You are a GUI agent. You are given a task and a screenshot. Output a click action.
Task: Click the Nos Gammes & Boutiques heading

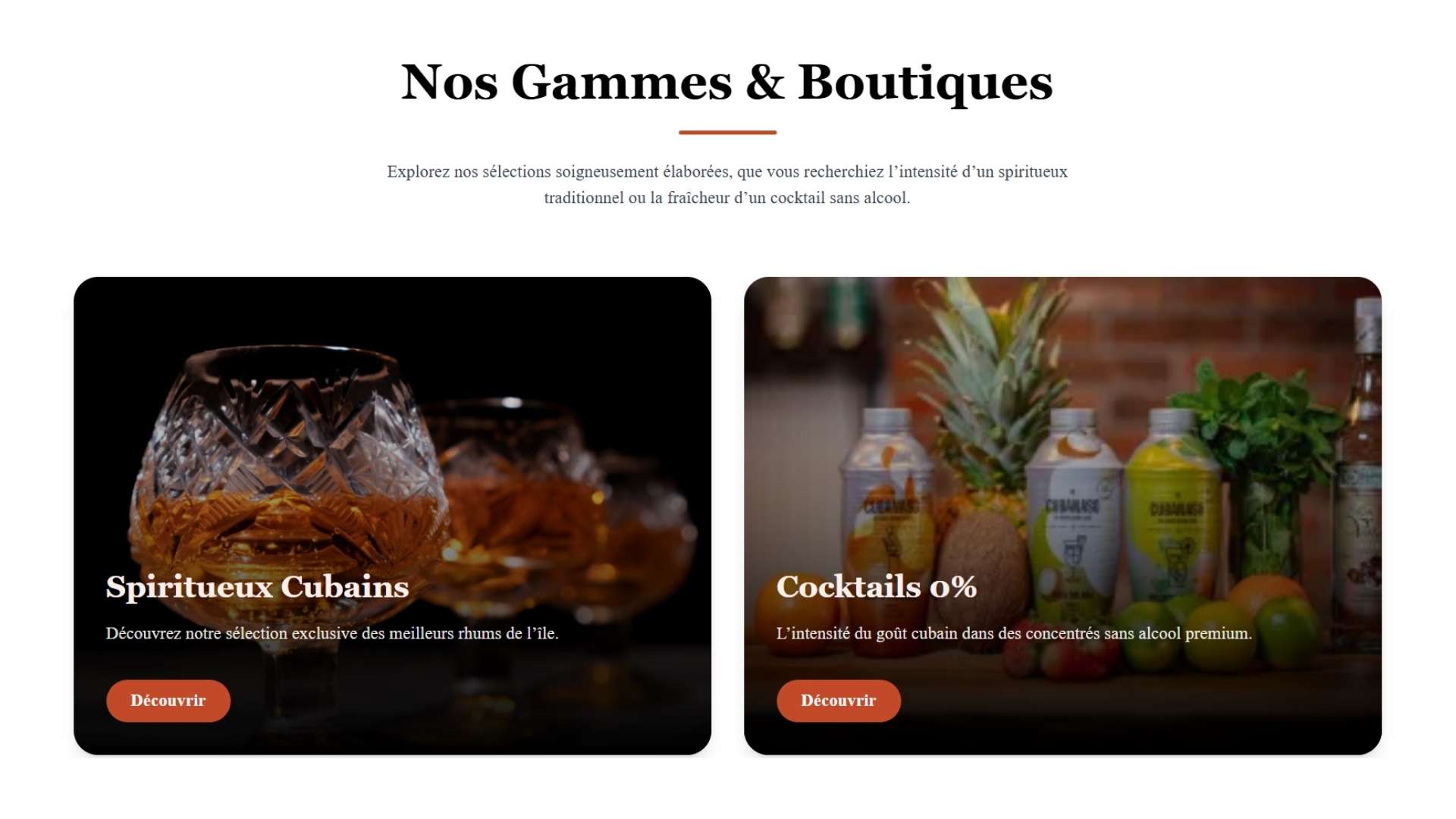[727, 82]
